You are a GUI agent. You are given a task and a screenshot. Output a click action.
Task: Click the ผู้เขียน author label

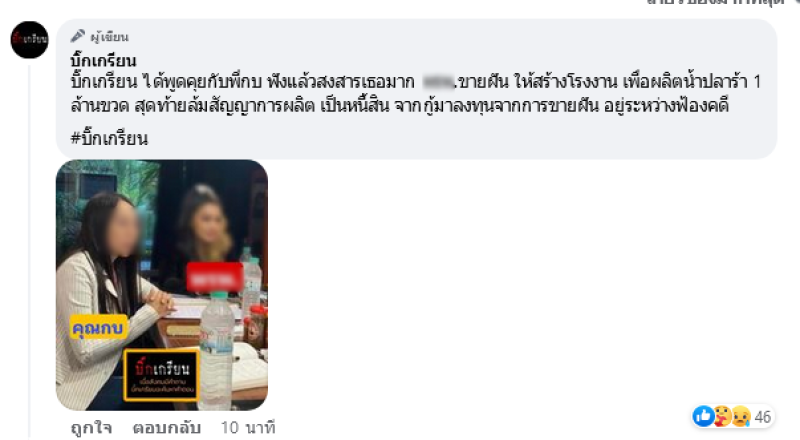[109, 37]
